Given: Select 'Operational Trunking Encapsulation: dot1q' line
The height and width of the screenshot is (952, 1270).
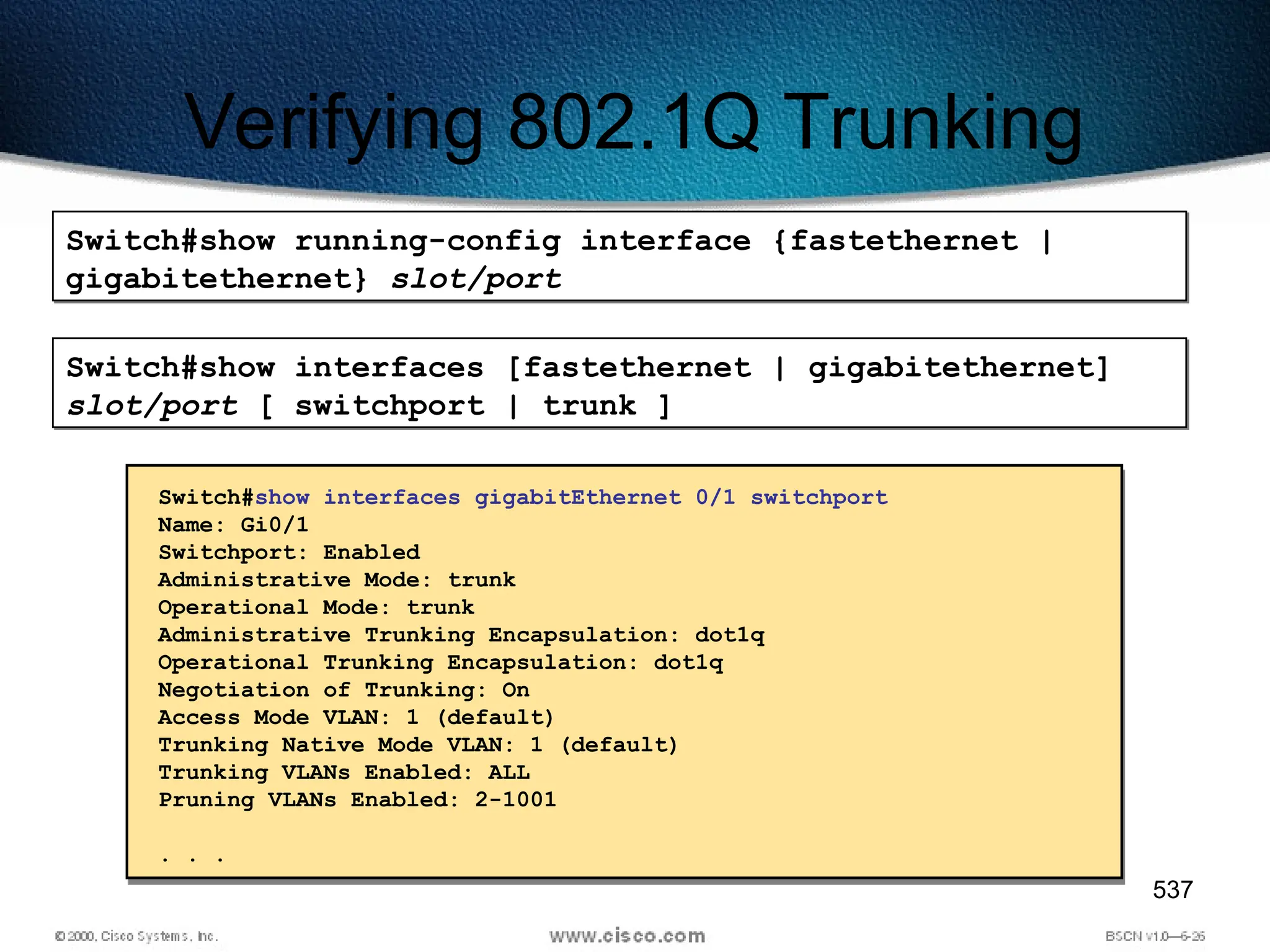Looking at the screenshot, I should click(x=441, y=663).
